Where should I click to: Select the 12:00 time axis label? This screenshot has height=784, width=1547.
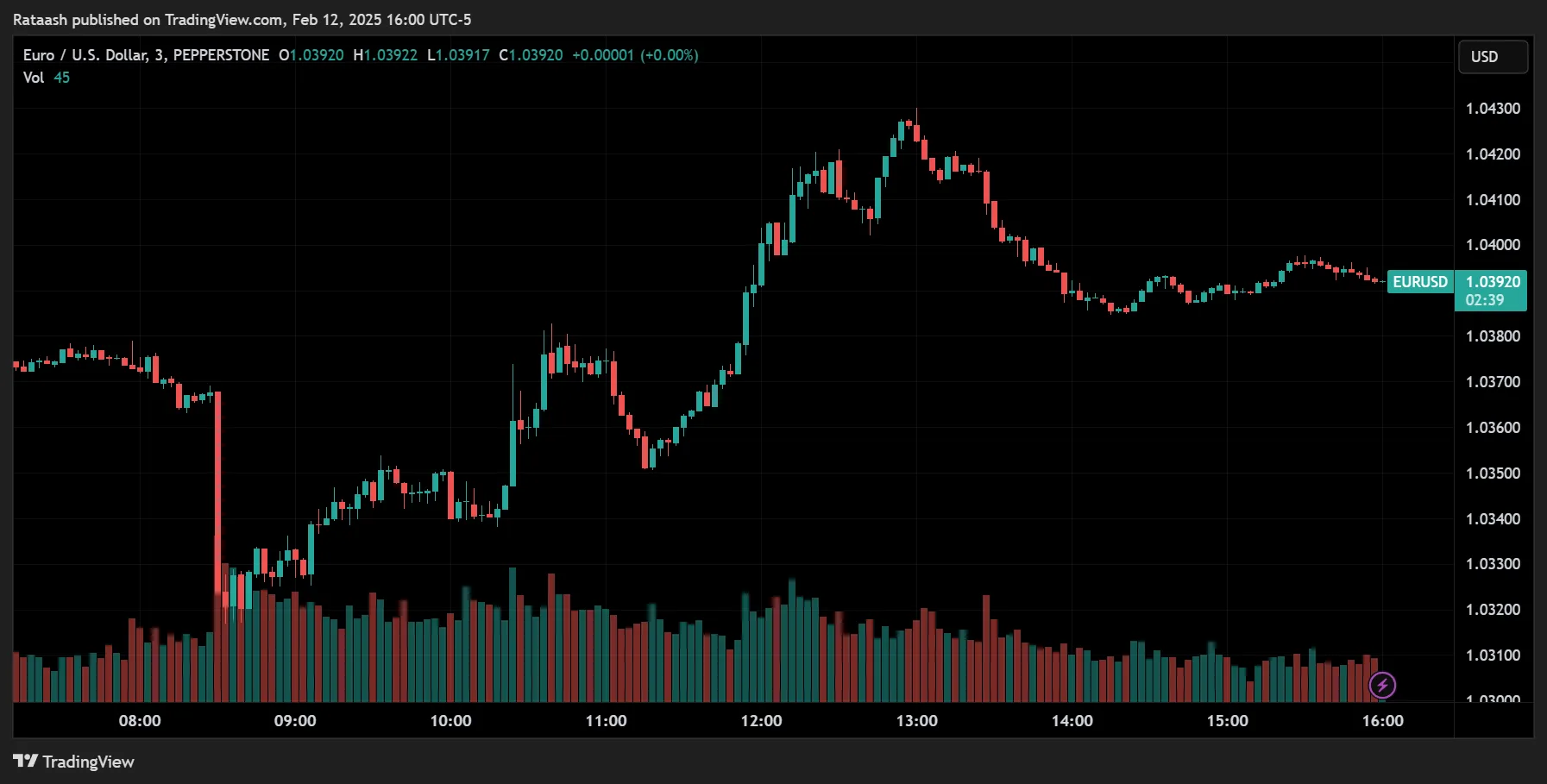point(764,721)
